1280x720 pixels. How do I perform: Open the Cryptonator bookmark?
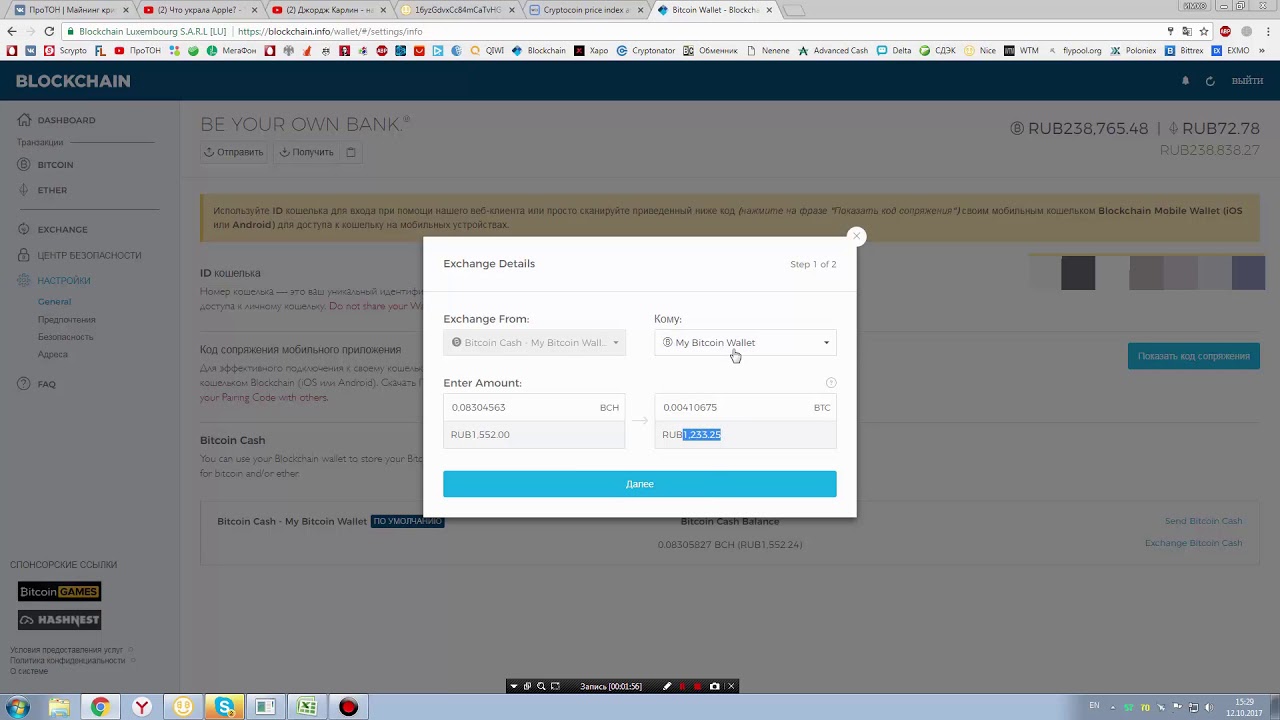(x=646, y=50)
